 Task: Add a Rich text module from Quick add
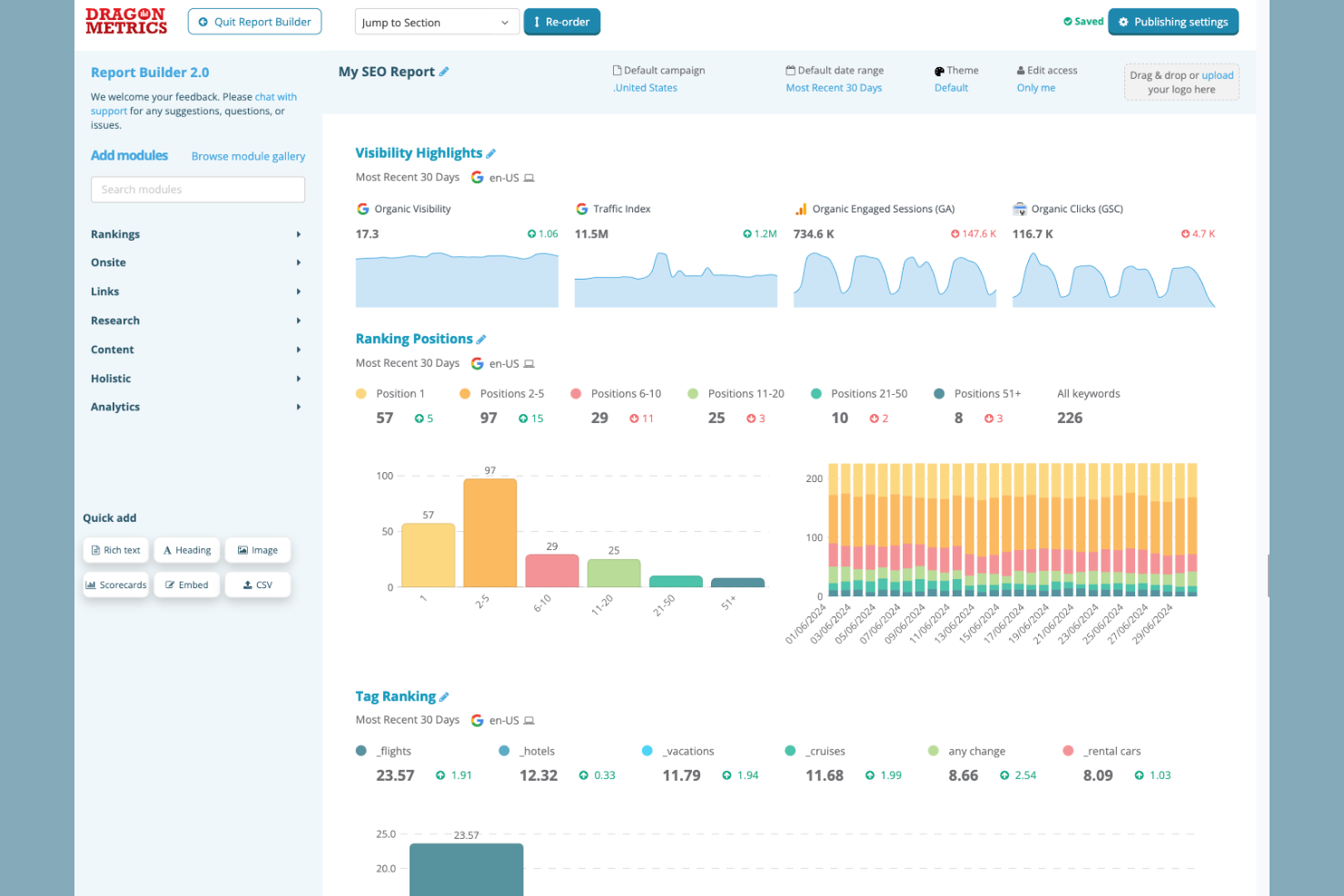115,549
